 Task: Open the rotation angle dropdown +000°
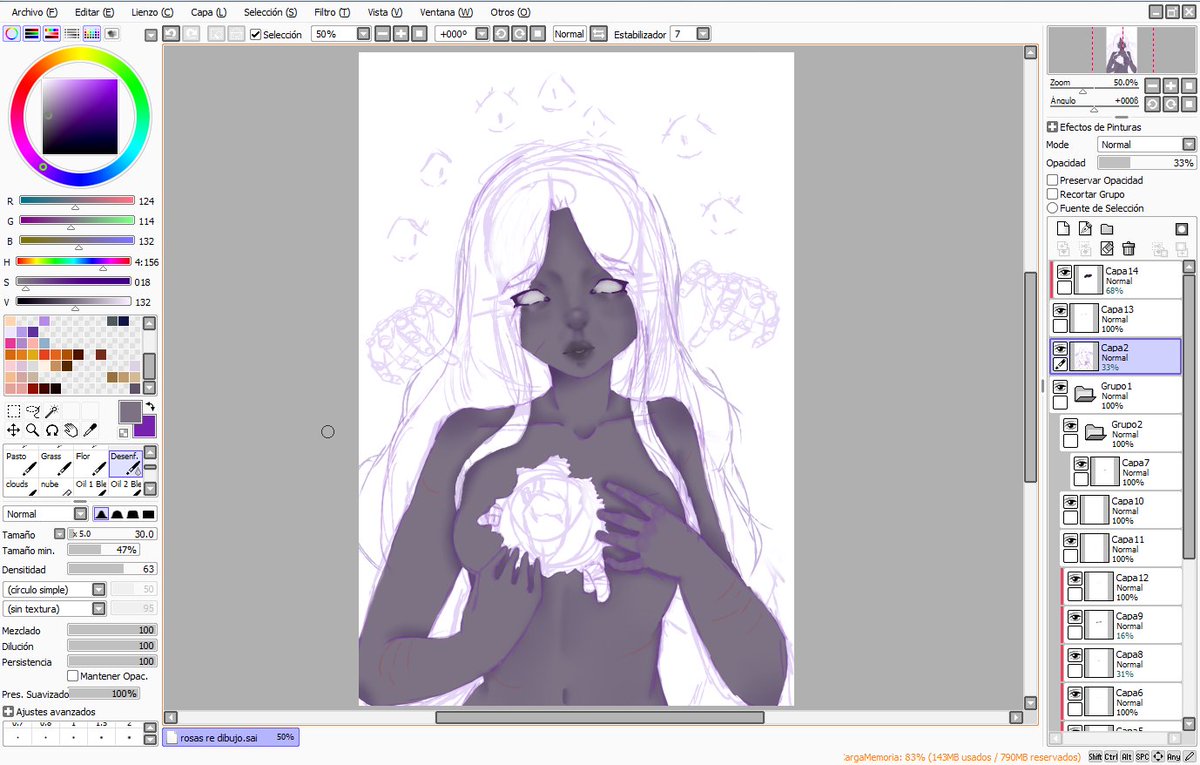tap(482, 34)
